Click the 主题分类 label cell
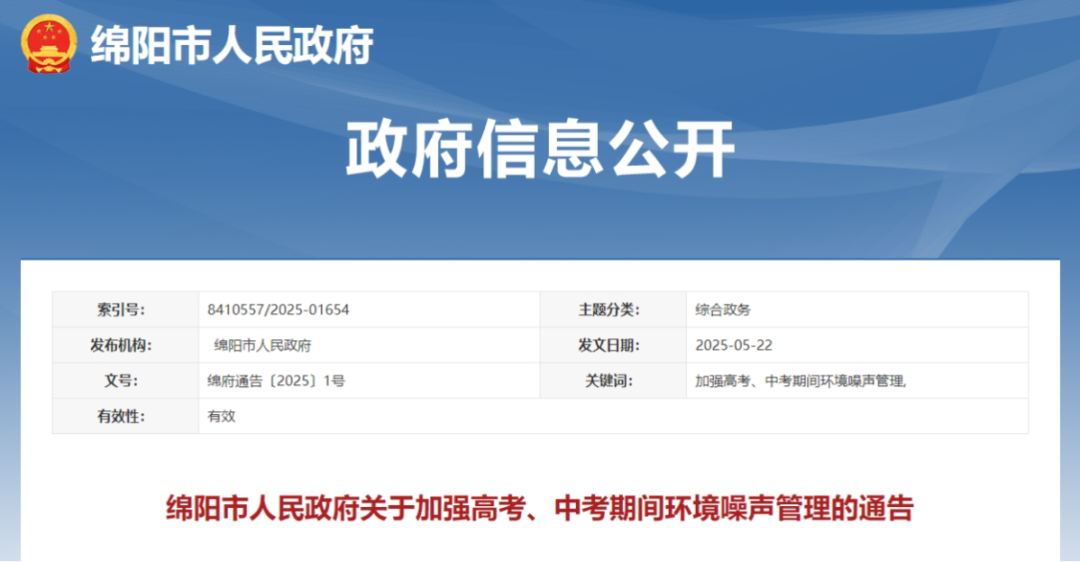1080x562 pixels. click(613, 309)
